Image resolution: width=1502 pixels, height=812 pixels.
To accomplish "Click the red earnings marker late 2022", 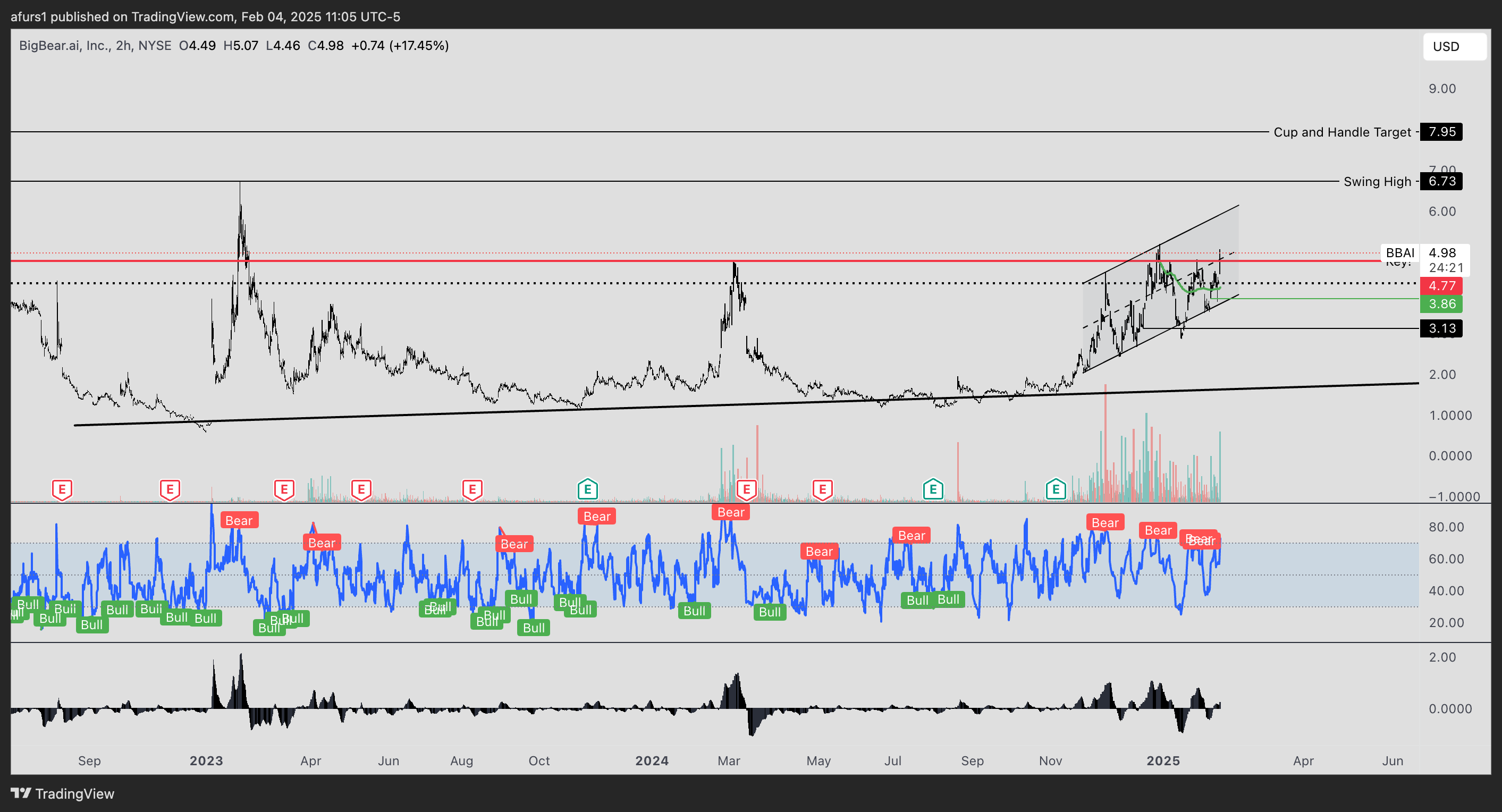I will point(170,489).
